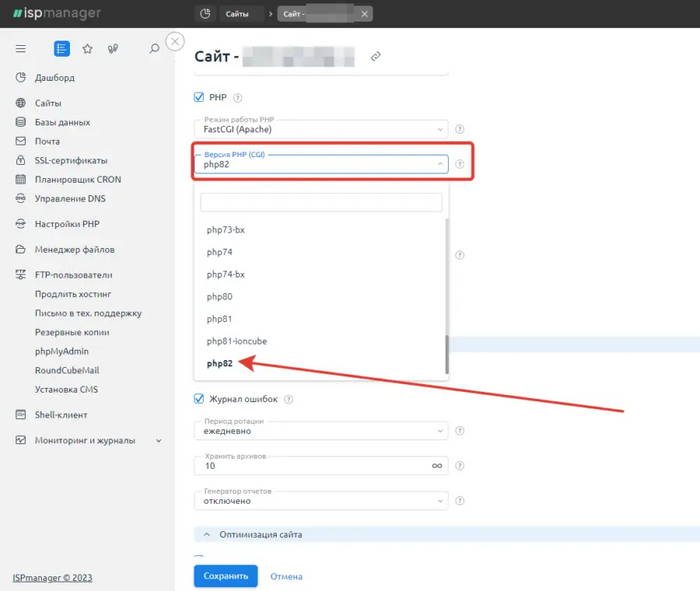
Task: Click the favorites star icon
Action: [x=87, y=48]
